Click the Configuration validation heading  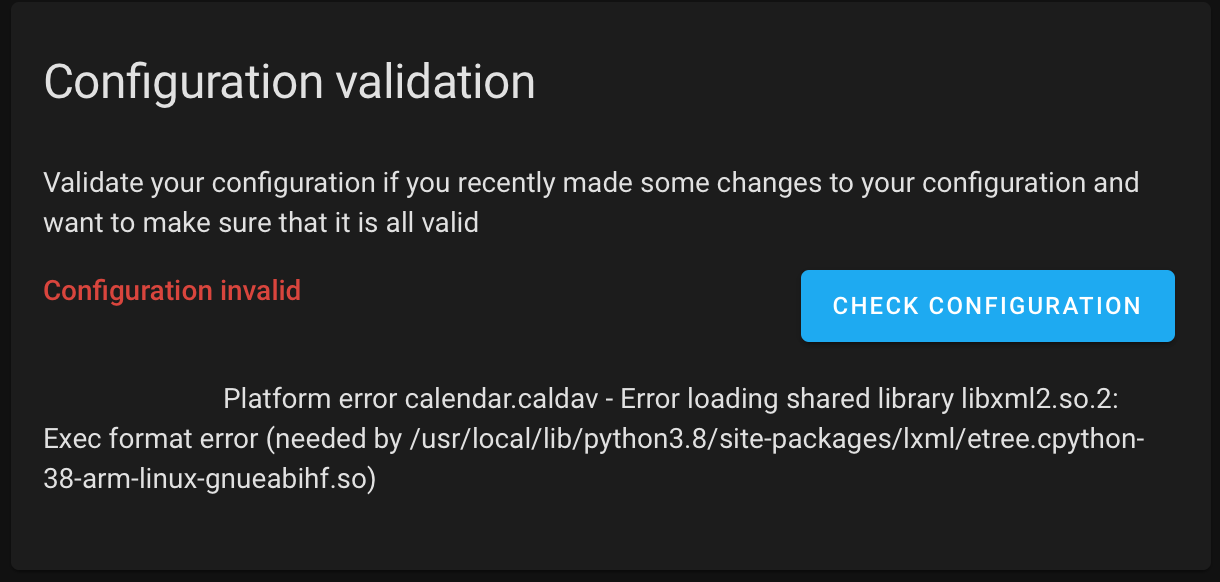(x=288, y=82)
